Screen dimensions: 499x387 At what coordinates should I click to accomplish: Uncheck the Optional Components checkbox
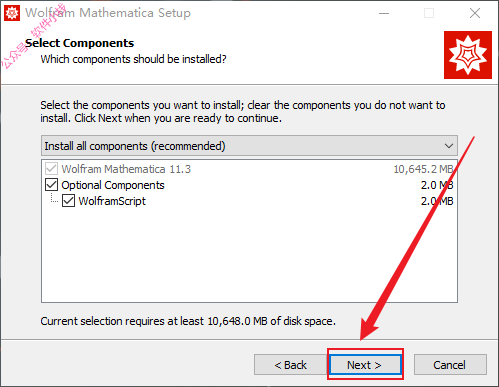click(51, 185)
